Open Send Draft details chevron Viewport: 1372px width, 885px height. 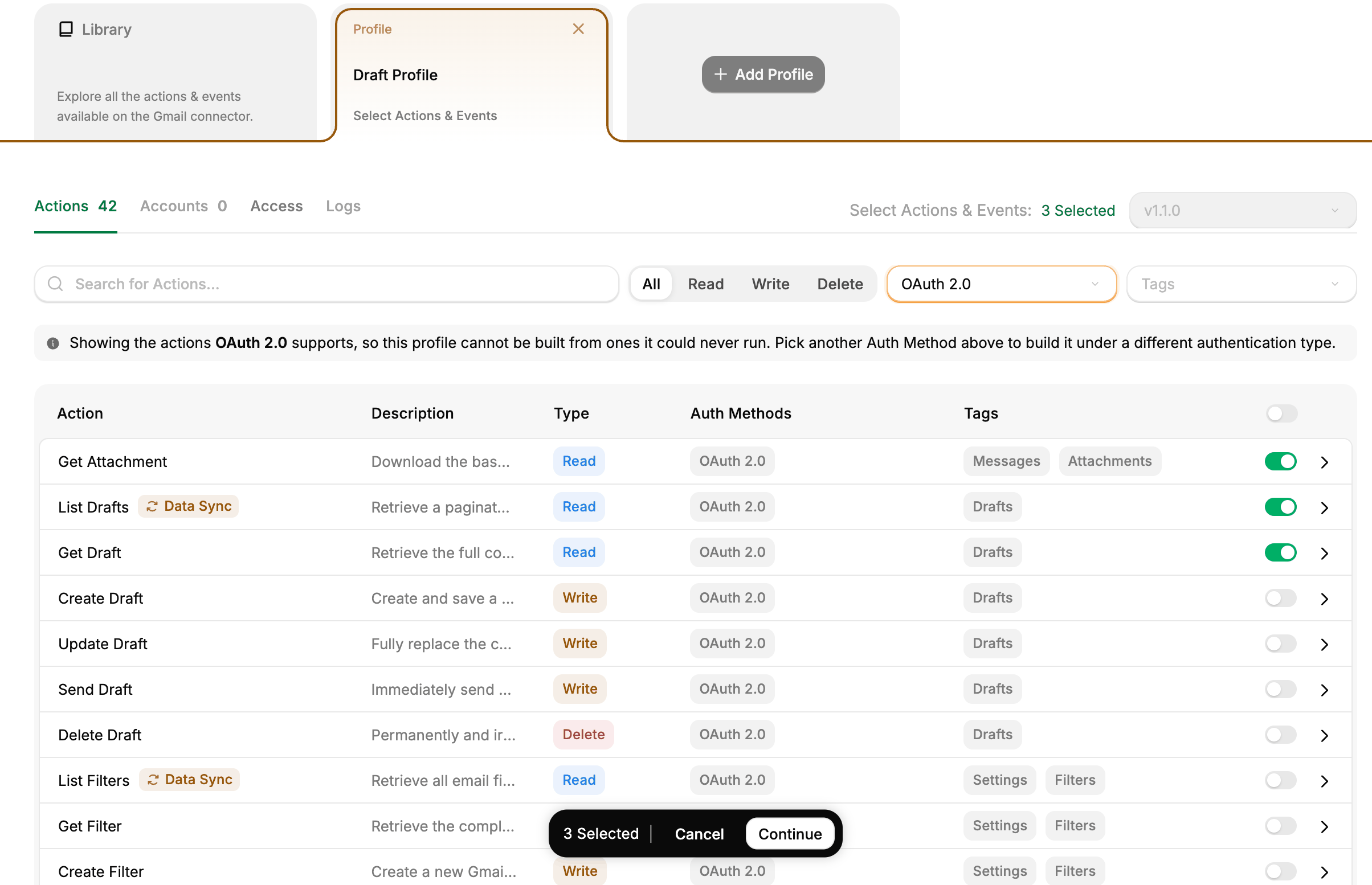pyautogui.click(x=1324, y=689)
